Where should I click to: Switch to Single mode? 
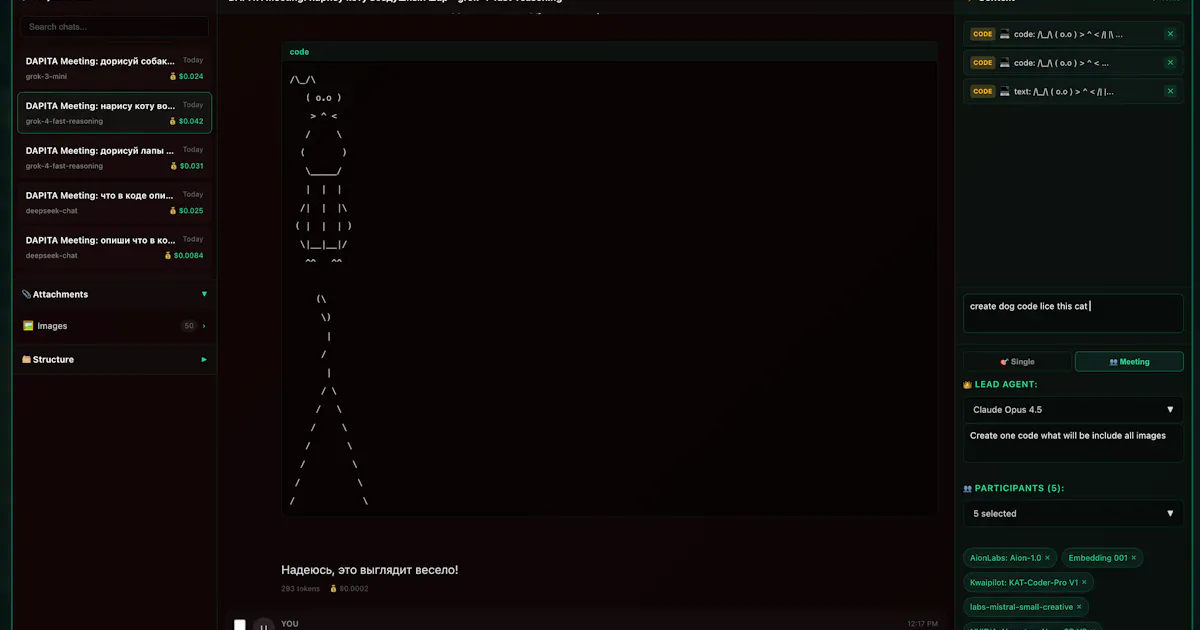(1017, 362)
